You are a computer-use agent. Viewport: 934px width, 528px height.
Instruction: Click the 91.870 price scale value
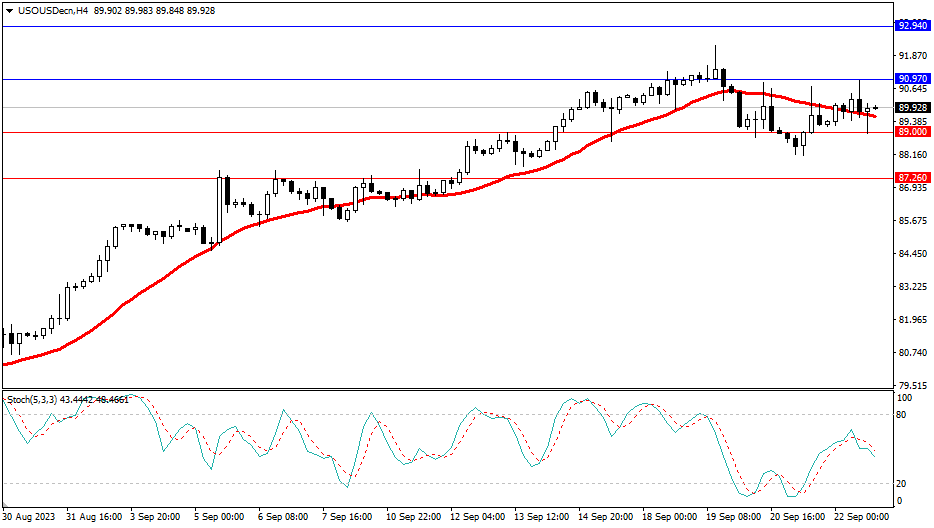911,56
